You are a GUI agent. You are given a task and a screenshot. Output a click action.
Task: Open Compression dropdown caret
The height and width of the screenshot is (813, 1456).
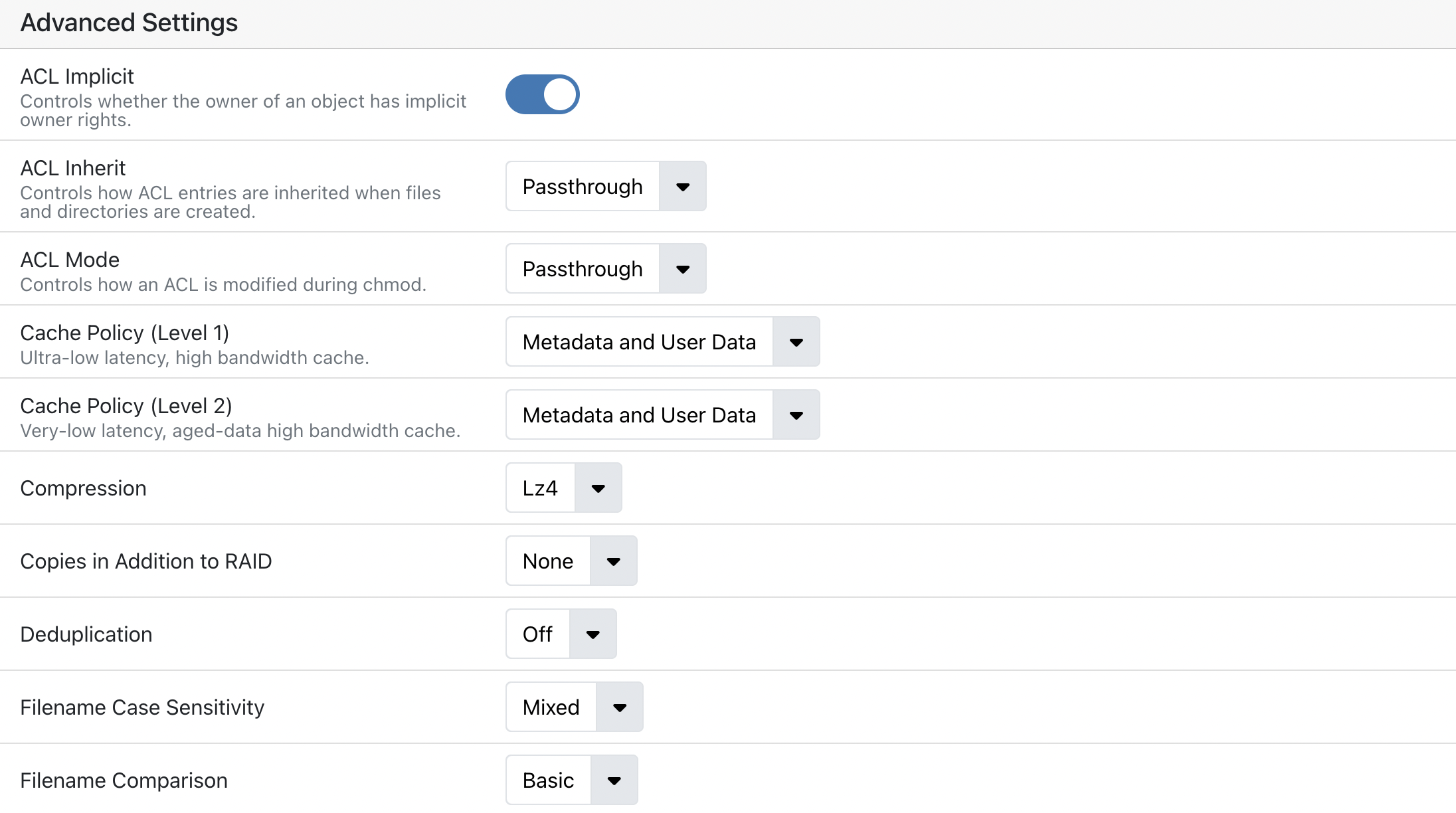click(x=598, y=488)
